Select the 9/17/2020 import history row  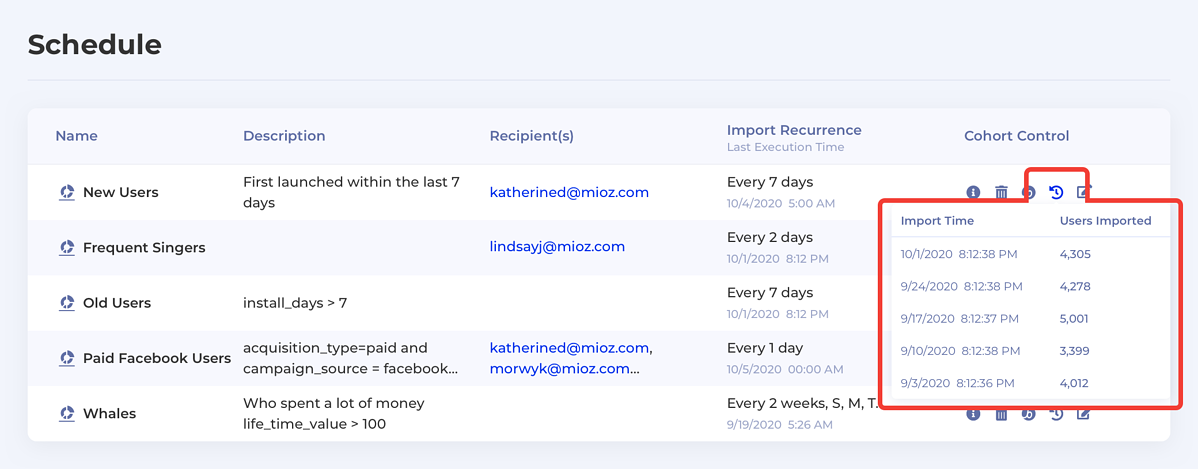1030,319
